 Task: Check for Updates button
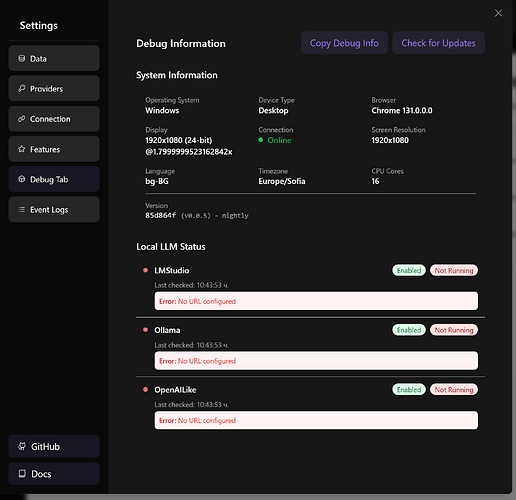pos(438,43)
